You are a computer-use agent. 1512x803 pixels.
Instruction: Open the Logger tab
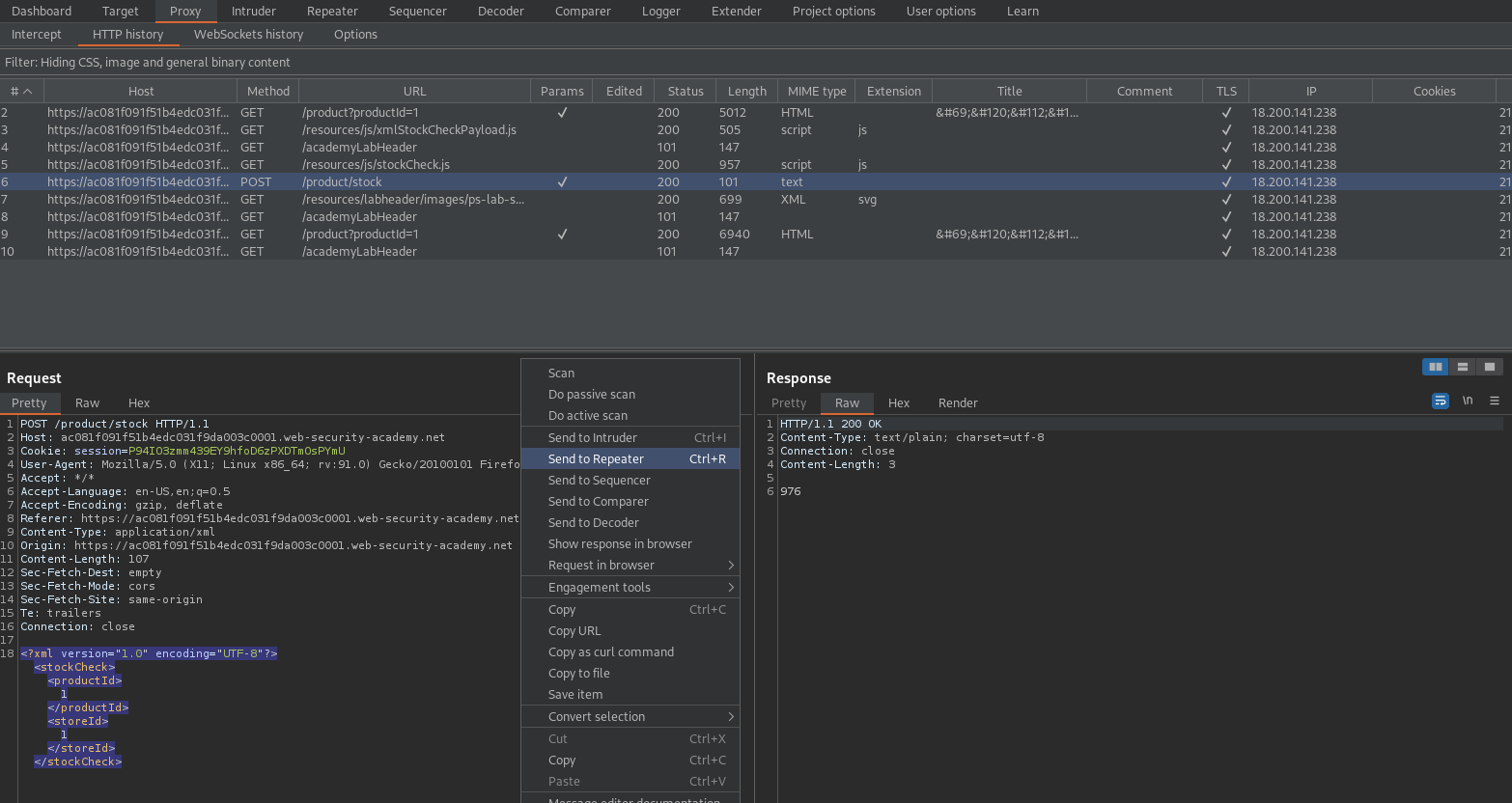[x=661, y=12]
